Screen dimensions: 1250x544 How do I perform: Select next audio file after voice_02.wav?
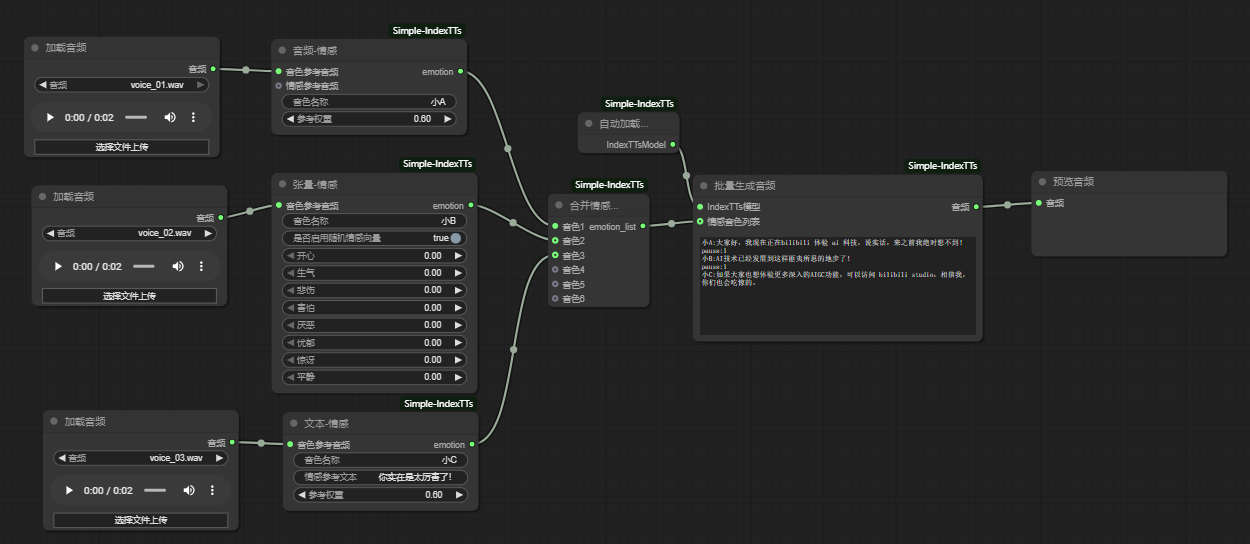[208, 233]
